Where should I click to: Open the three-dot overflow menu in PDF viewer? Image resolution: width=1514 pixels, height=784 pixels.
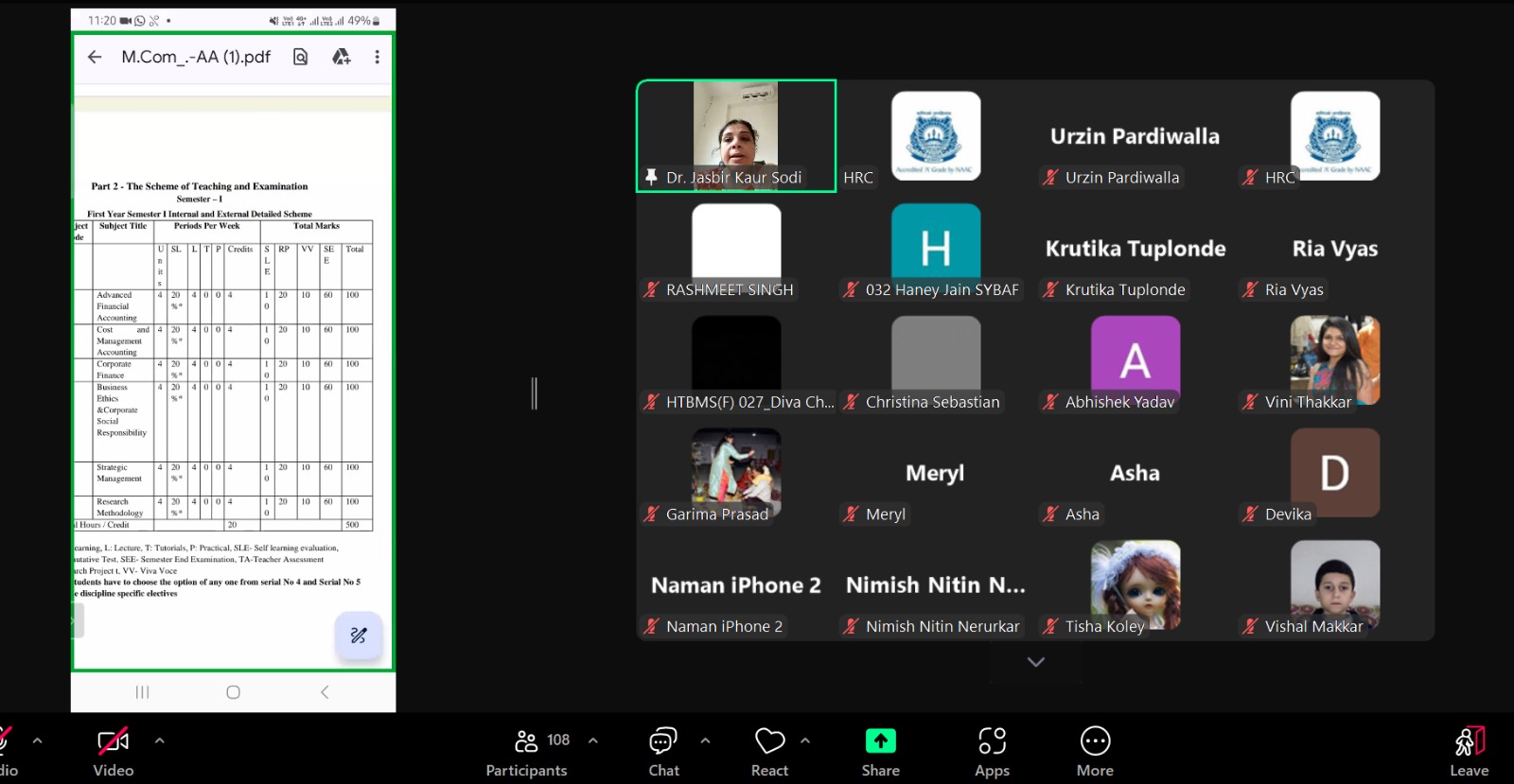pos(377,57)
